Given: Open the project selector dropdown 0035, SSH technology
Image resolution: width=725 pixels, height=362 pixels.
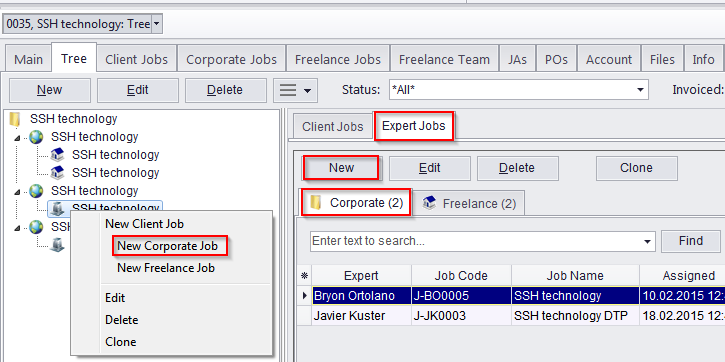Looking at the screenshot, I should 157,24.
